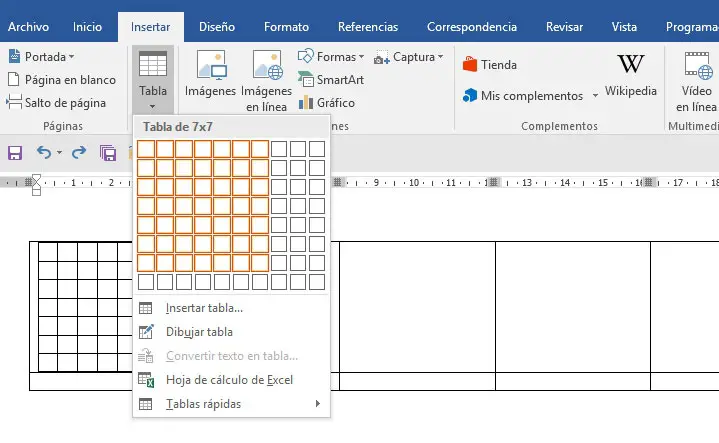Insert a Salto de página
The height and width of the screenshot is (443, 719).
point(56,103)
